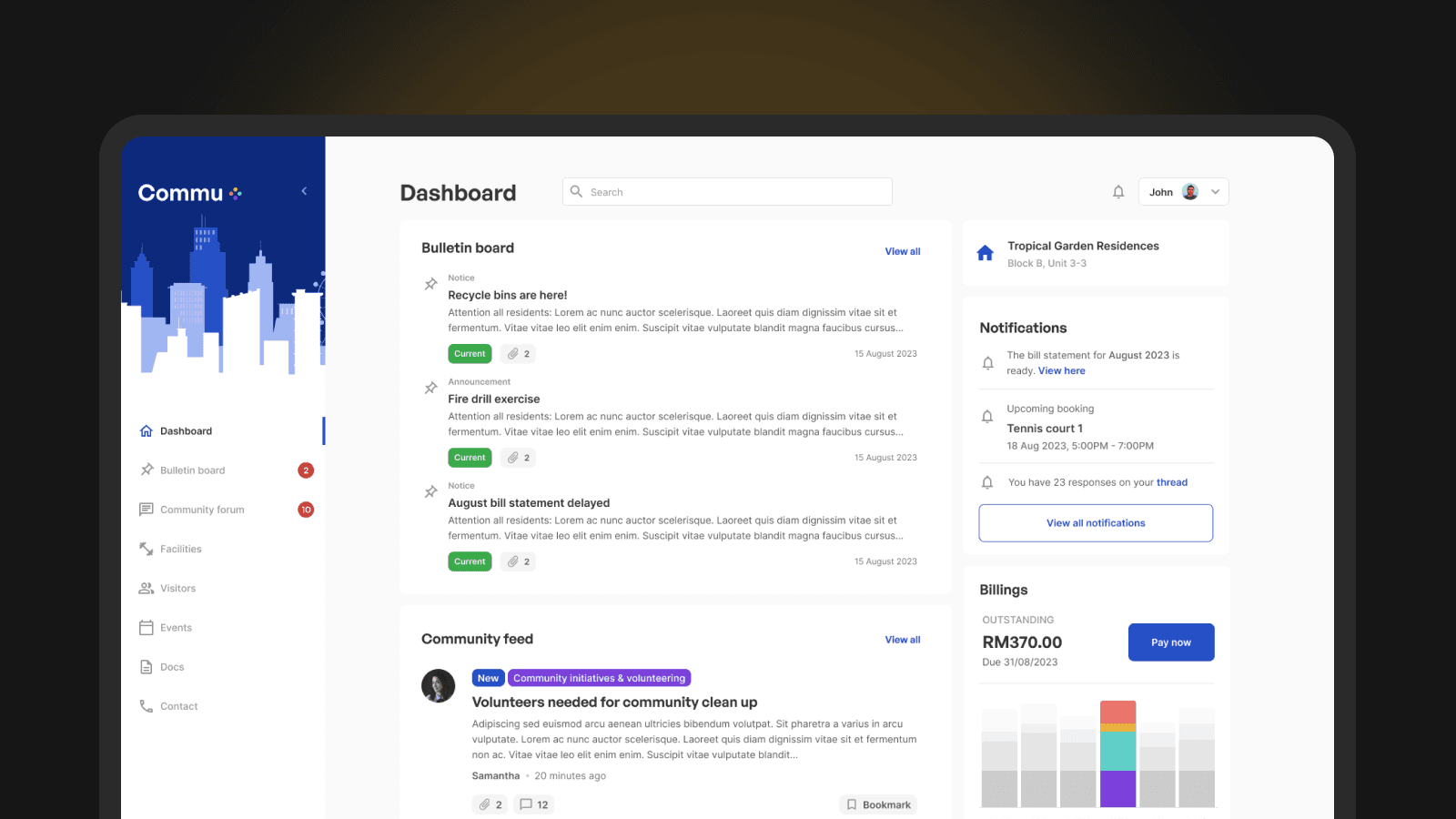Collapse the sidebar with the chevron arrow
The height and width of the screenshot is (819, 1456).
[x=304, y=191]
